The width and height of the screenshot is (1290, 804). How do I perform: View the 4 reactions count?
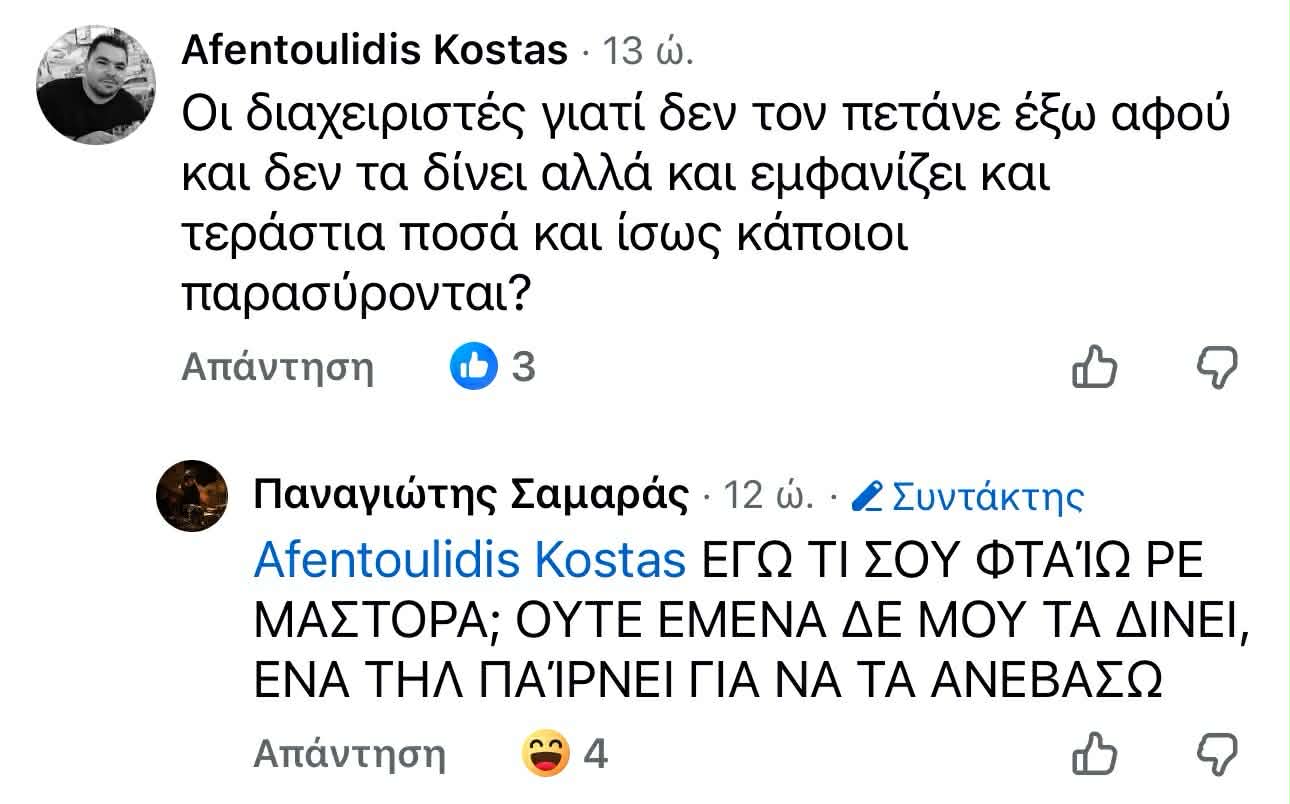[x=595, y=753]
